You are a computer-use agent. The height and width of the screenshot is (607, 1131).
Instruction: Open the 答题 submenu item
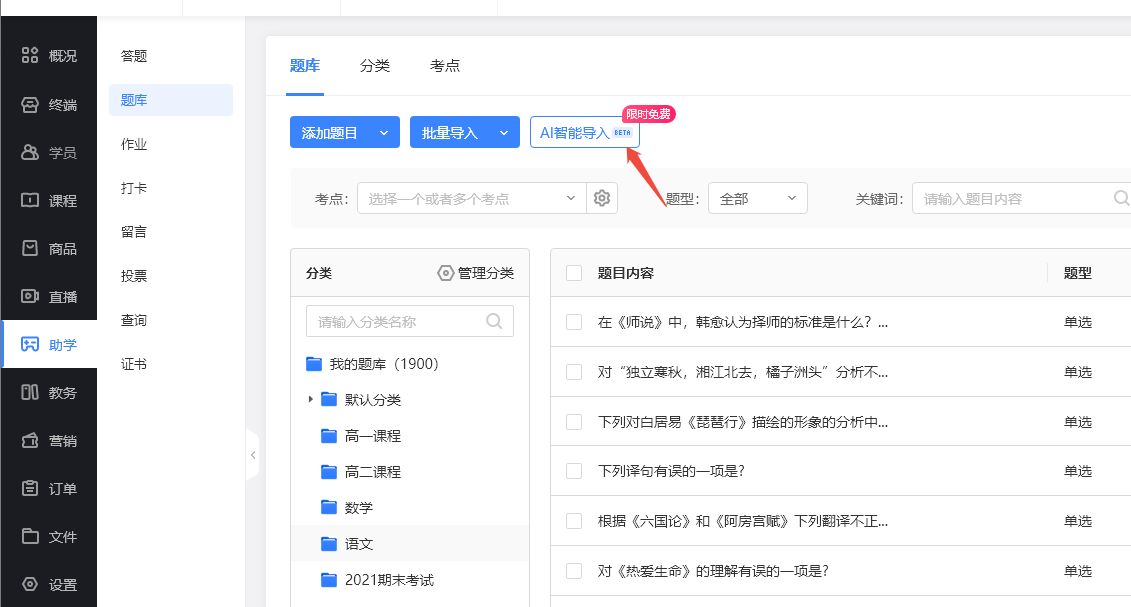click(x=133, y=56)
